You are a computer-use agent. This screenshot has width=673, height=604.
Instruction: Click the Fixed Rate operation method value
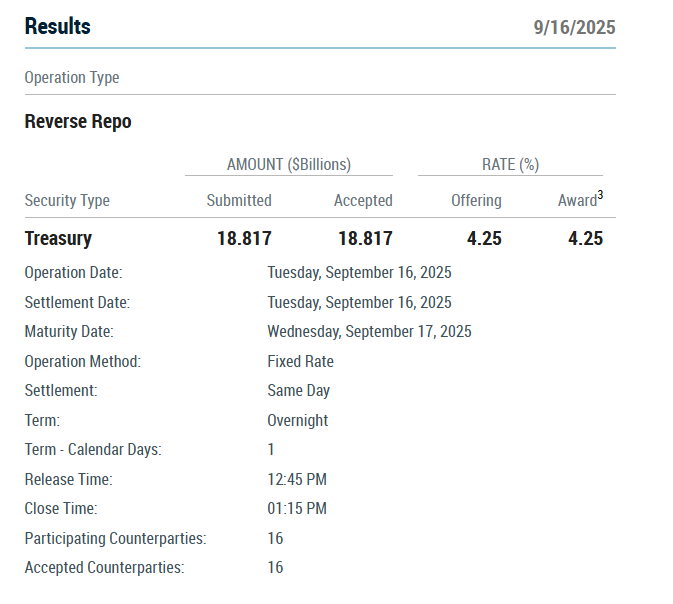coord(300,361)
